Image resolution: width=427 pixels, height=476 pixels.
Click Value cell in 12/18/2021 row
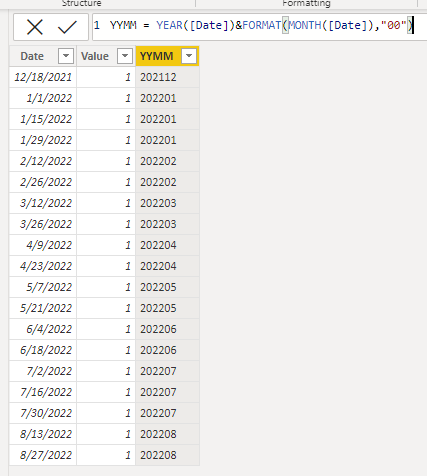pyautogui.click(x=106, y=77)
